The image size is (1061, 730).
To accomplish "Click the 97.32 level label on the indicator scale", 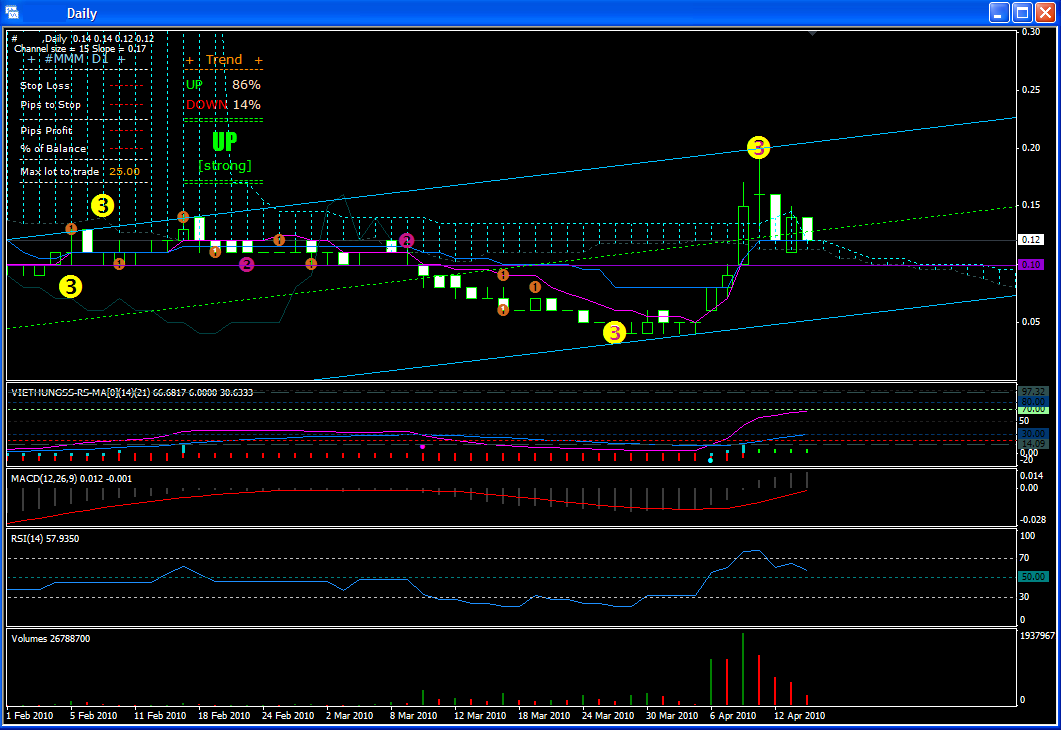I will [x=1033, y=392].
